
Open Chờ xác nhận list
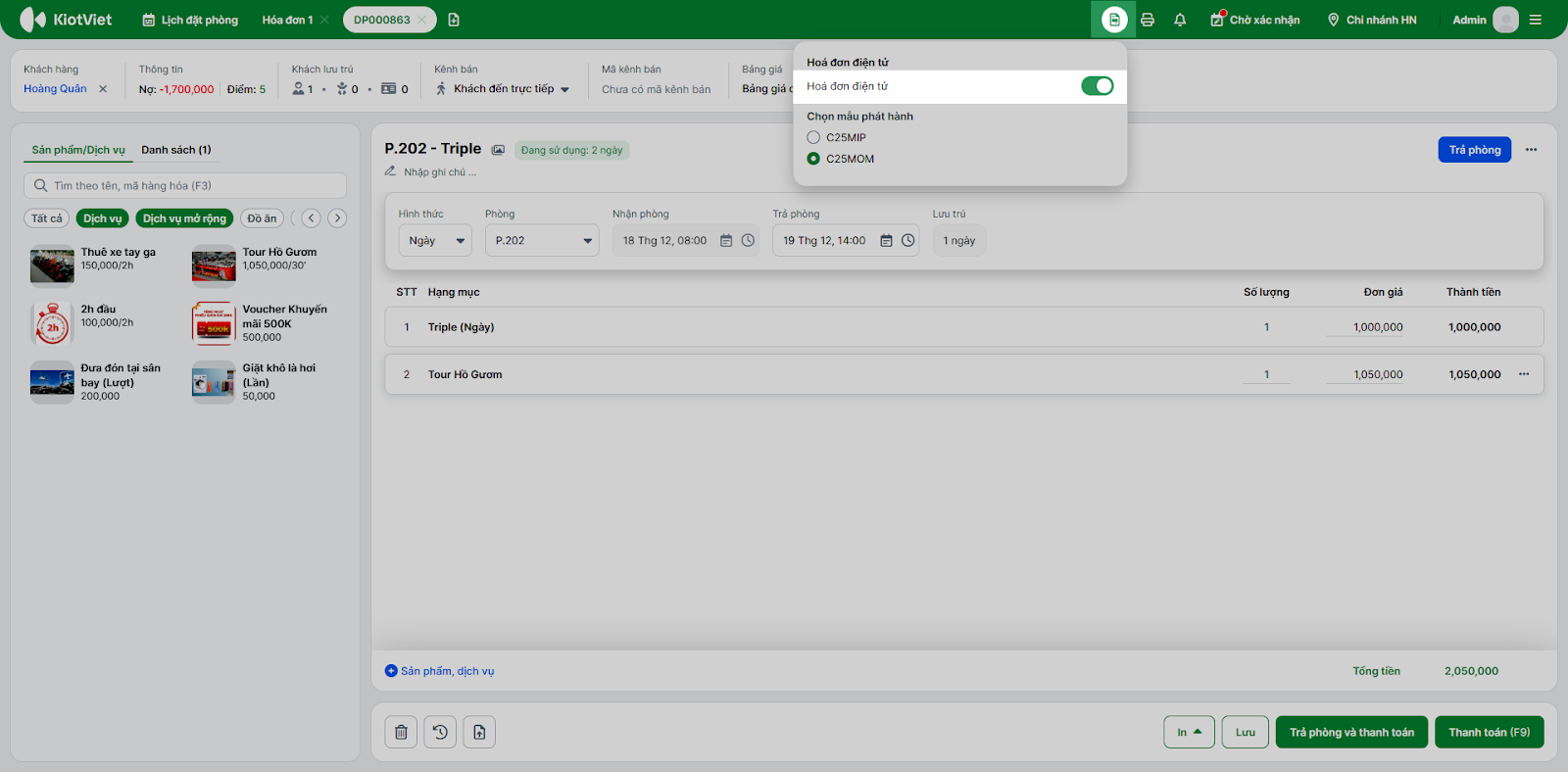point(1255,20)
